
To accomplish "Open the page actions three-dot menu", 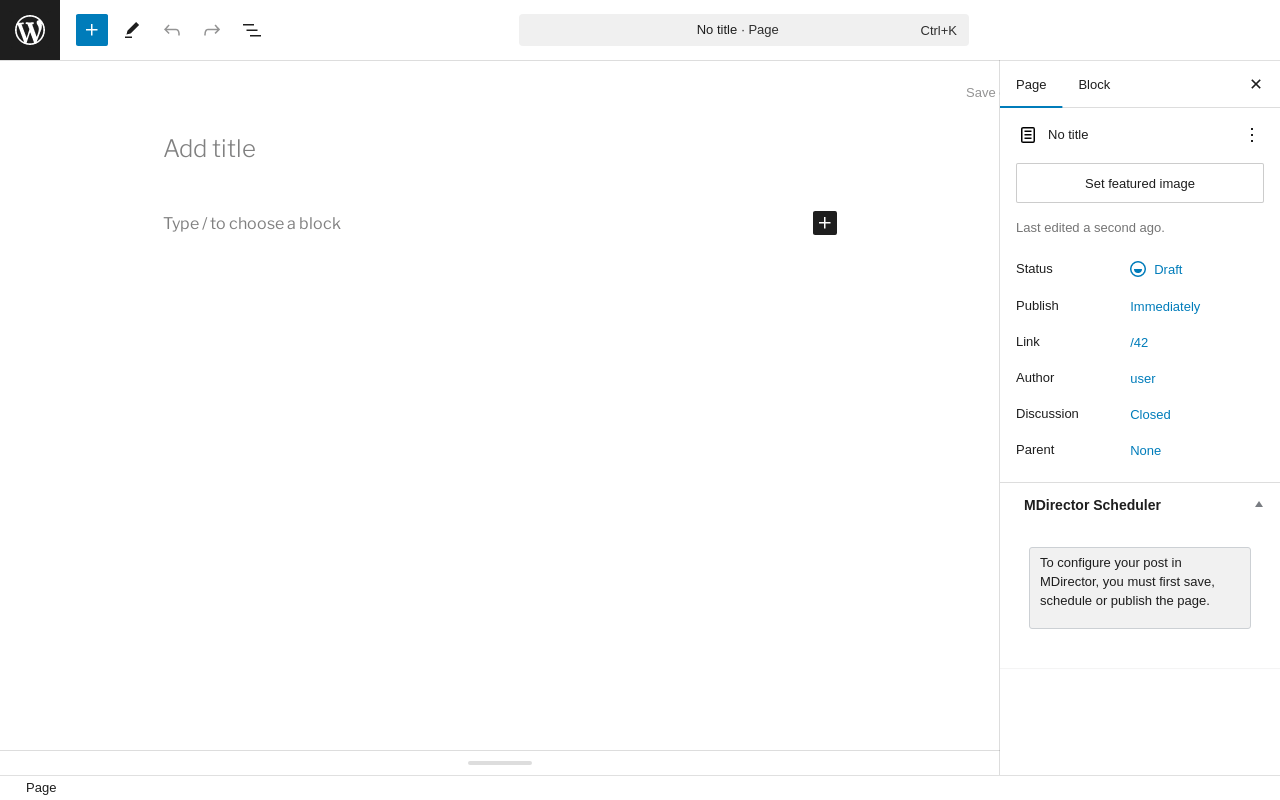I will click(1252, 134).
